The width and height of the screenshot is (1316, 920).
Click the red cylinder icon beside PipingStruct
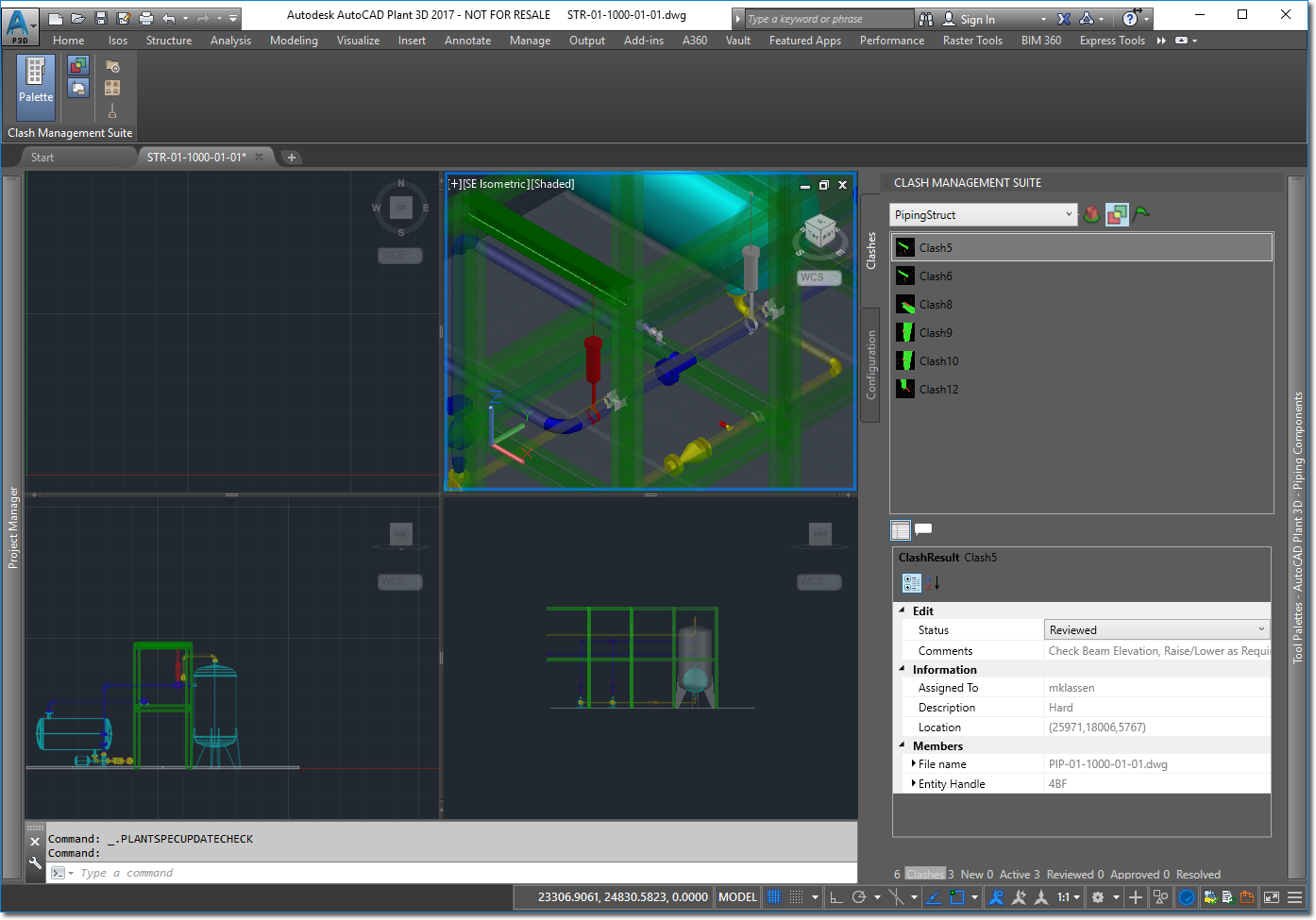(x=1091, y=214)
